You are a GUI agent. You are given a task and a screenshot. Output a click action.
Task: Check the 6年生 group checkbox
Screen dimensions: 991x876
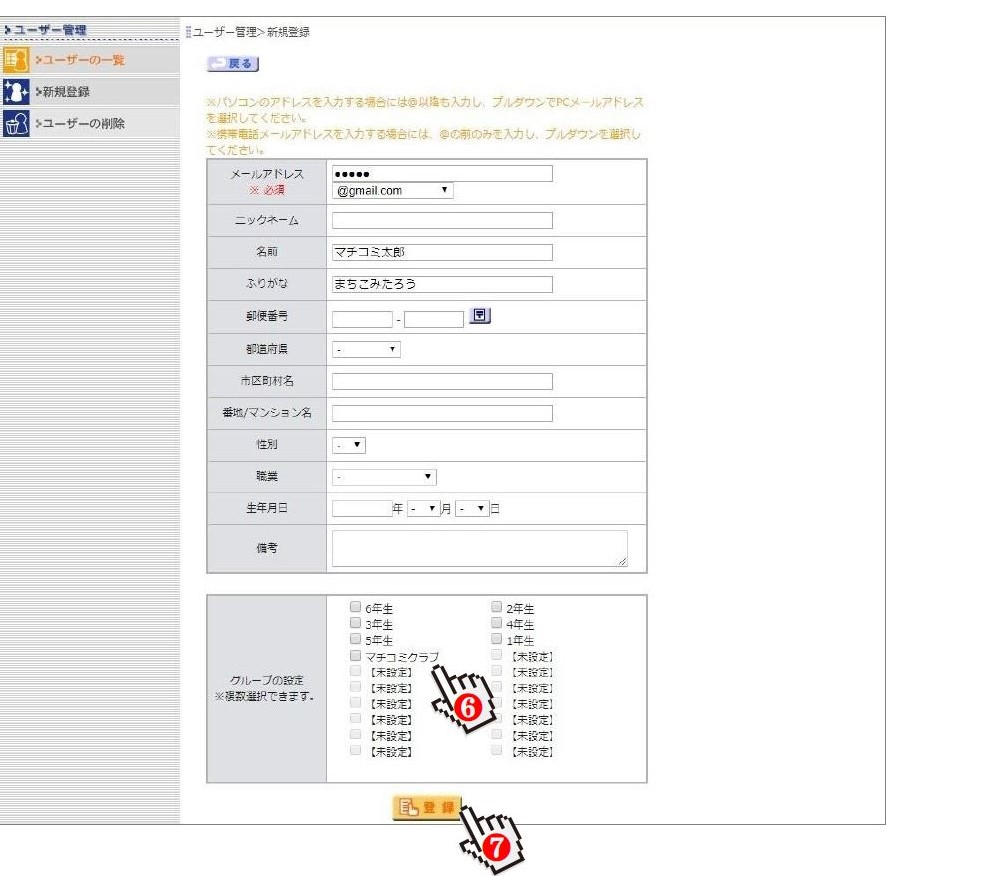[x=355, y=606]
